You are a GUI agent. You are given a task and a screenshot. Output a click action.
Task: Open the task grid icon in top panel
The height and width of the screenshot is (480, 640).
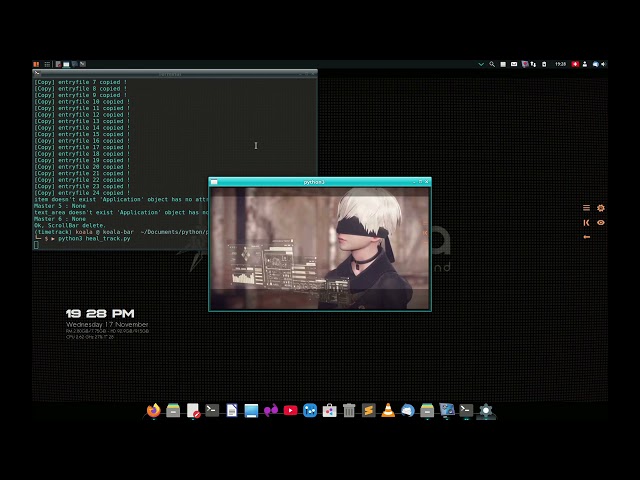tap(47, 64)
